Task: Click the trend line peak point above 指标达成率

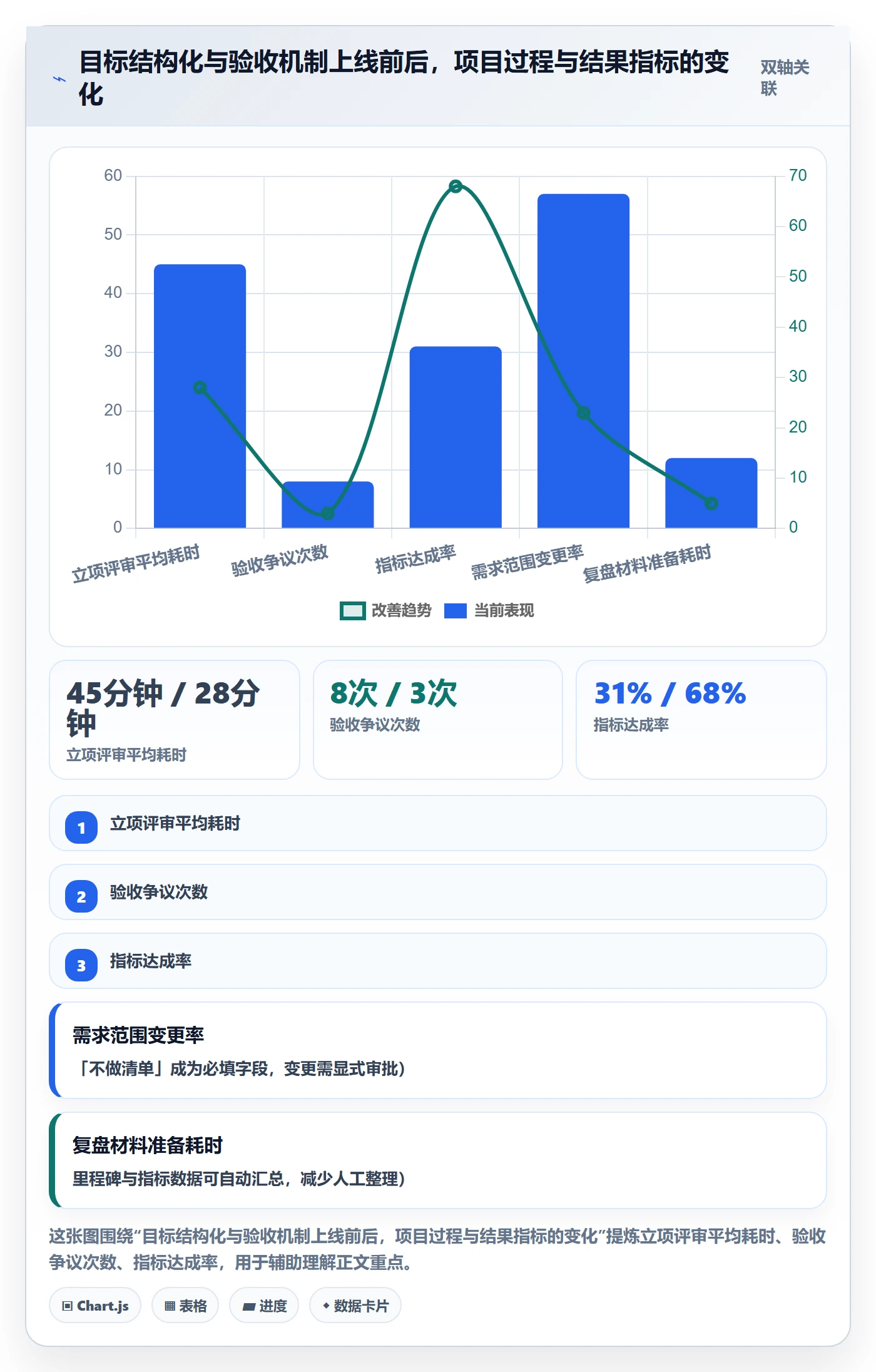Action: click(x=456, y=187)
